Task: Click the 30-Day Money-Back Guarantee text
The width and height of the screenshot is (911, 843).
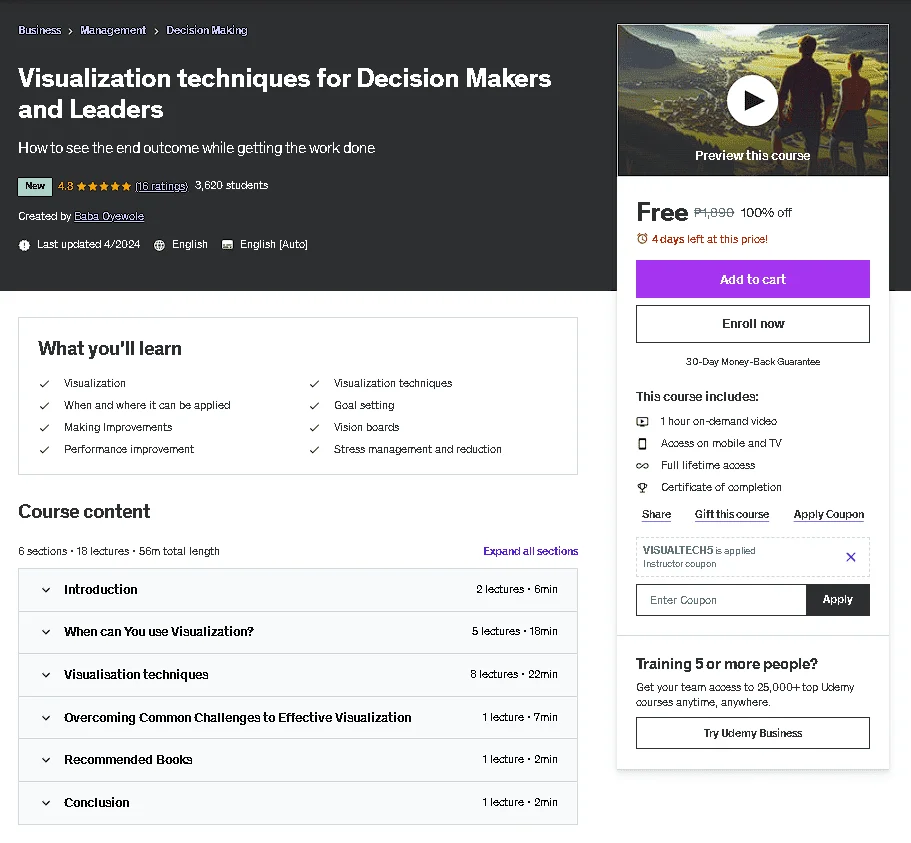Action: pos(752,362)
